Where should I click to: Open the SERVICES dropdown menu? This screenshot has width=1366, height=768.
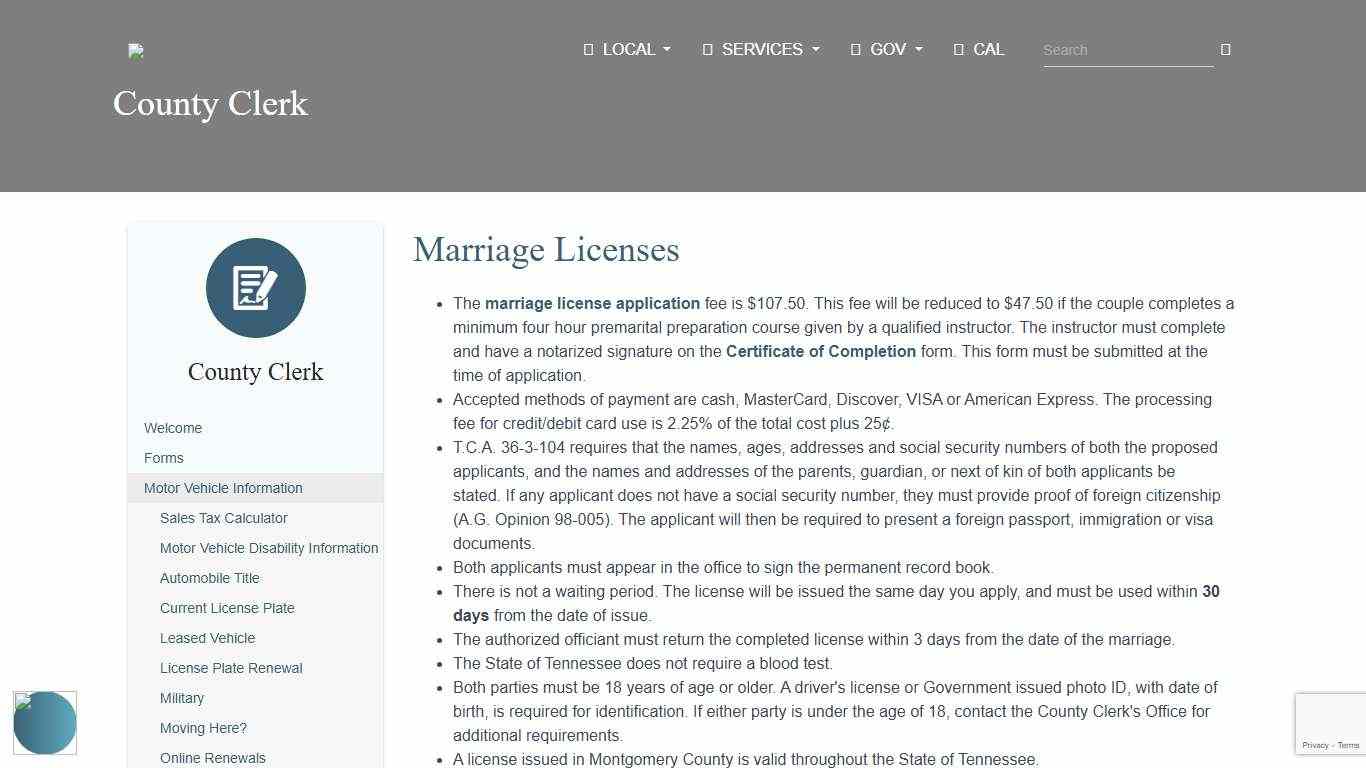761,49
